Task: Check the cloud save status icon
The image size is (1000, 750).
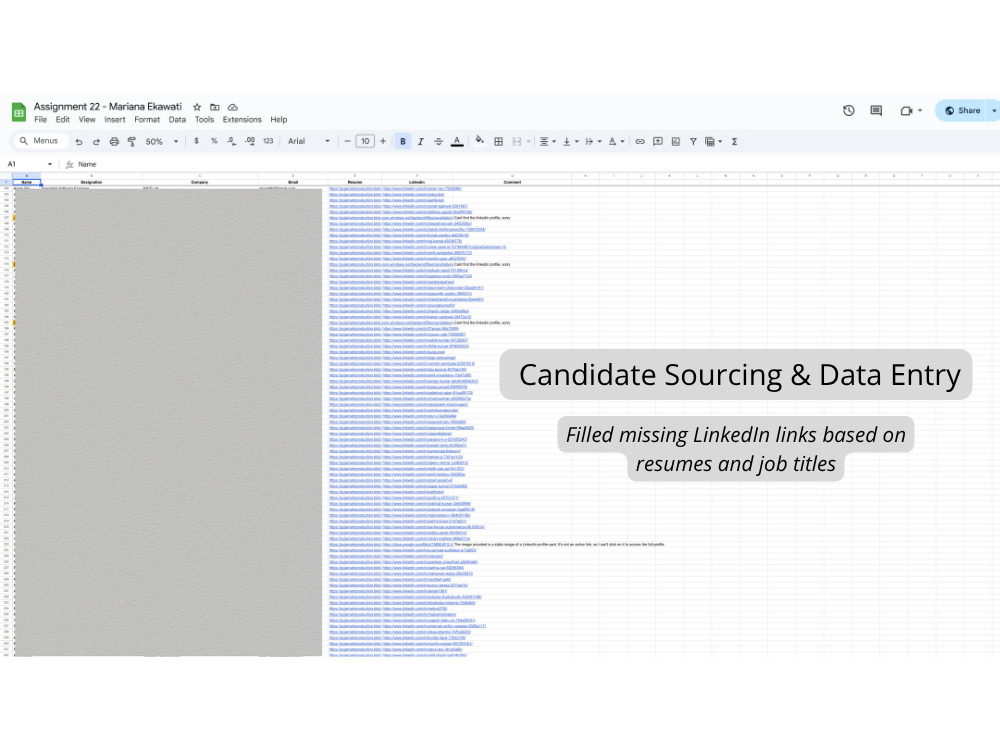Action: [233, 107]
